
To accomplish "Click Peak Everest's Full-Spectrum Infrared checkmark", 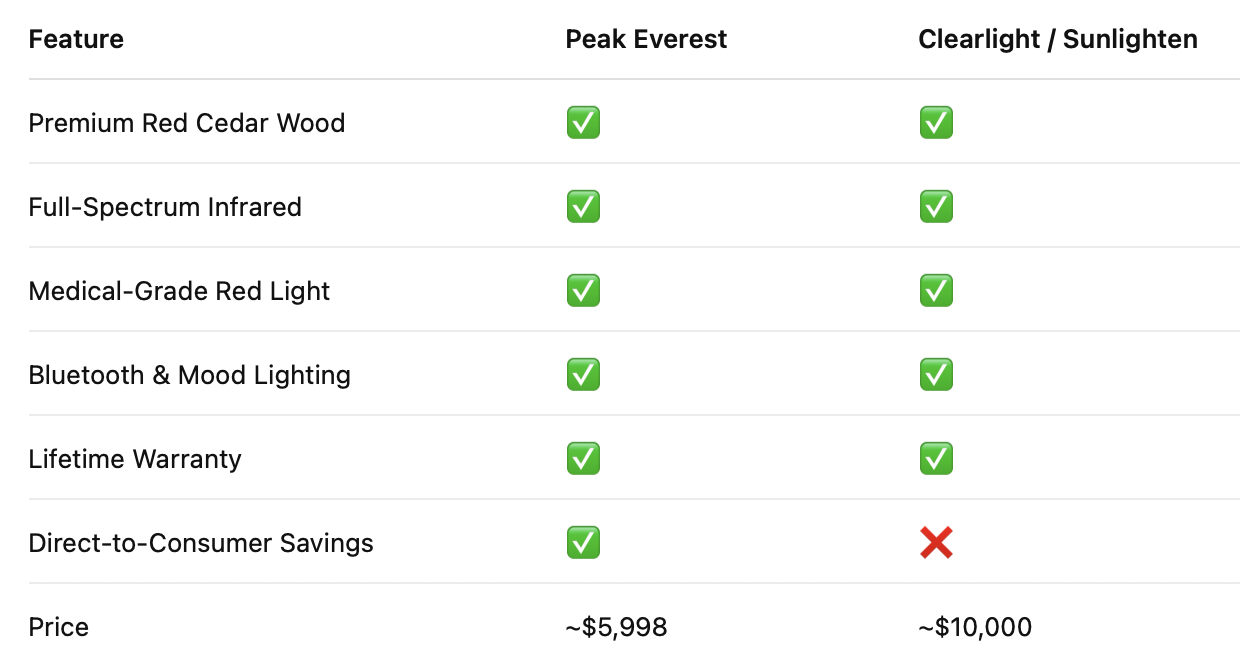I will pyautogui.click(x=583, y=207).
